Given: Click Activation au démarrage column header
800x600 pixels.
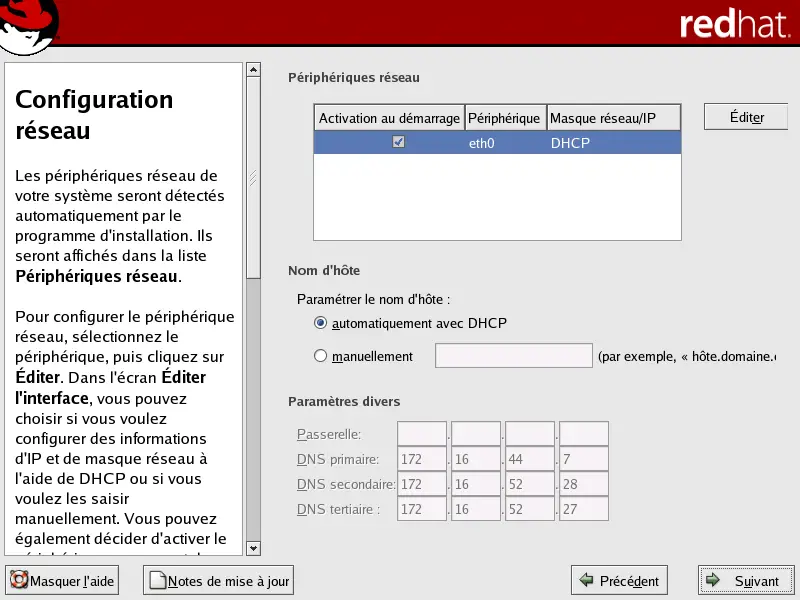Looking at the screenshot, I should tap(389, 118).
